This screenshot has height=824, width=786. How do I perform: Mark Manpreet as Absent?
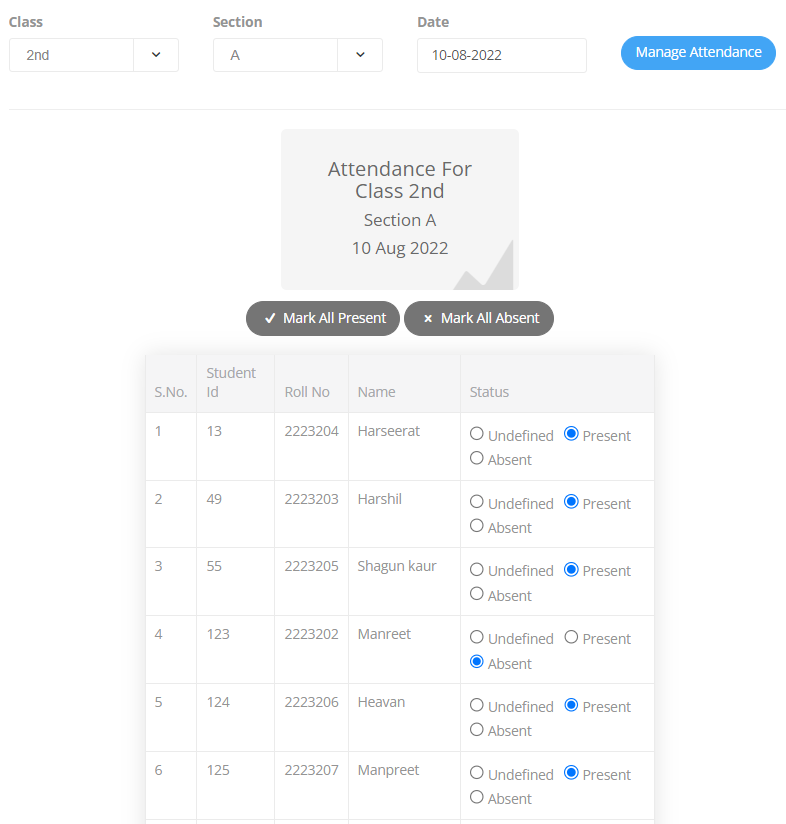pos(477,797)
